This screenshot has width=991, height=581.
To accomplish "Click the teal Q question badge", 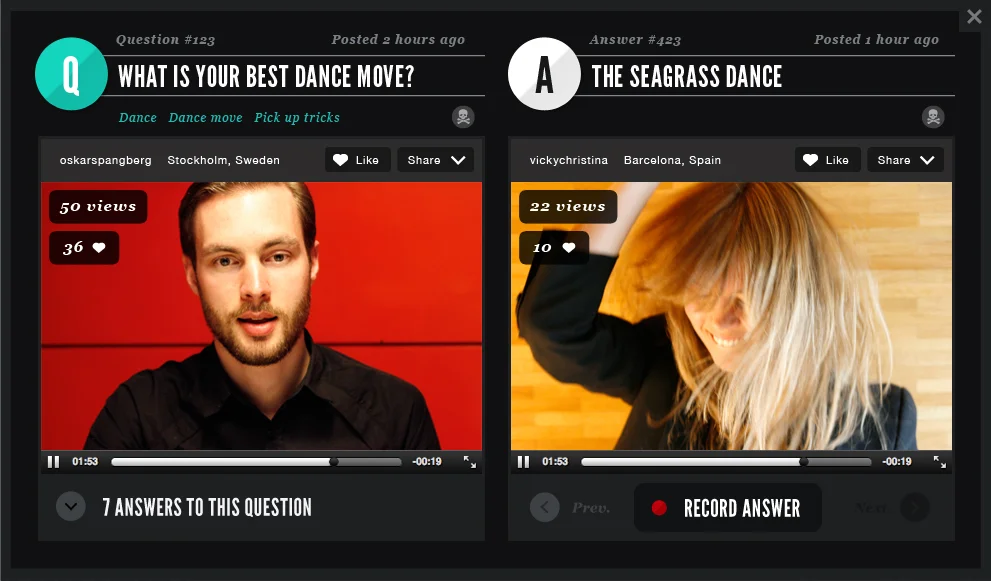I will click(71, 74).
